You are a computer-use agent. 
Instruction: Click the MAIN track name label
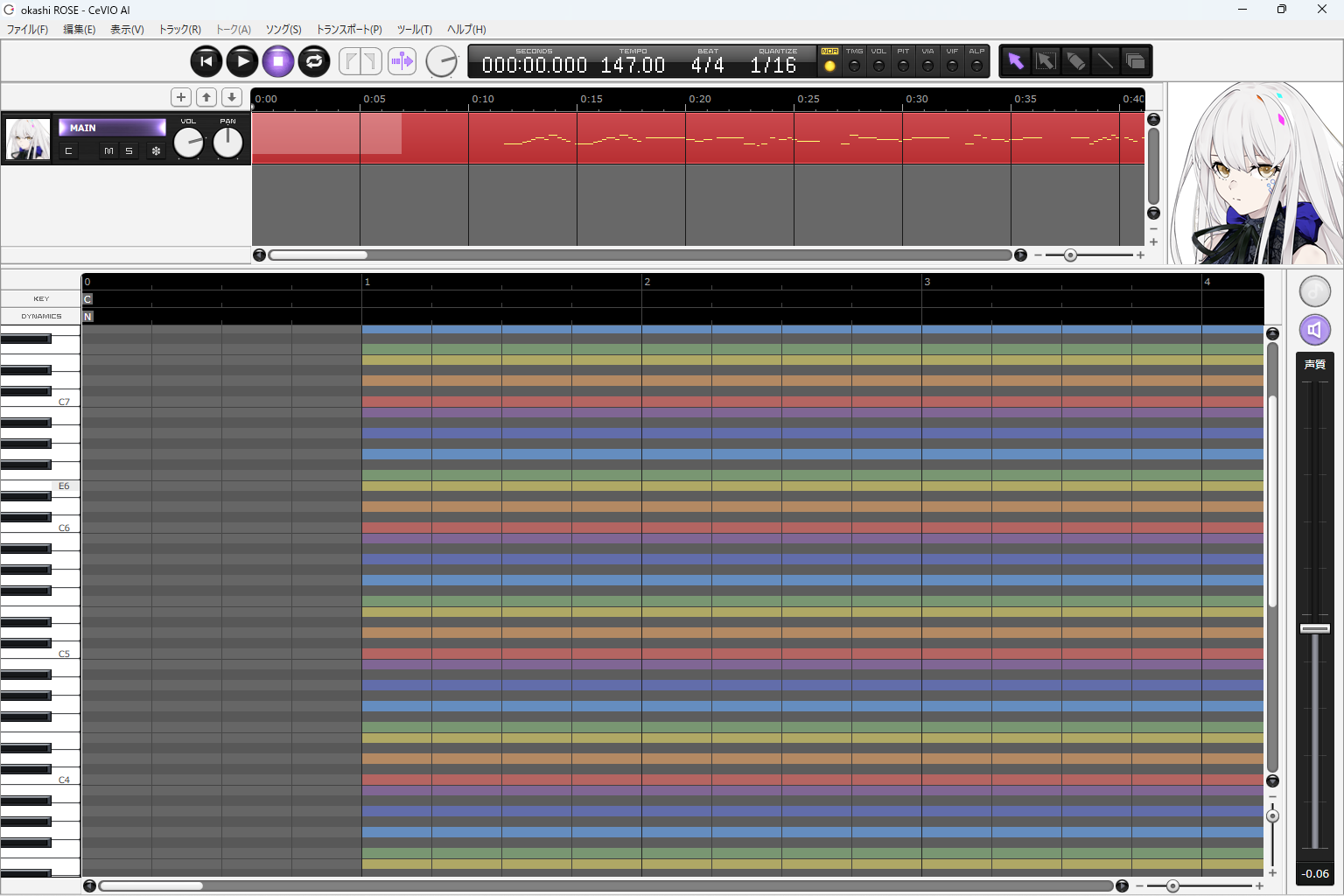click(111, 128)
